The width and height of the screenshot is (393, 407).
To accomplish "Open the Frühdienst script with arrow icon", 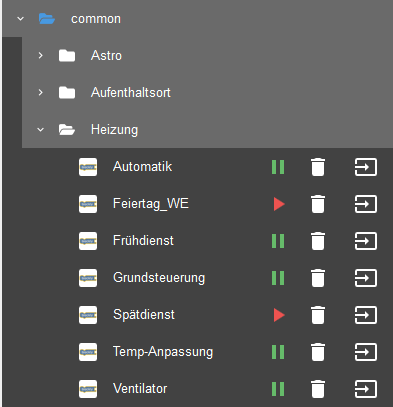I will 365,241.
